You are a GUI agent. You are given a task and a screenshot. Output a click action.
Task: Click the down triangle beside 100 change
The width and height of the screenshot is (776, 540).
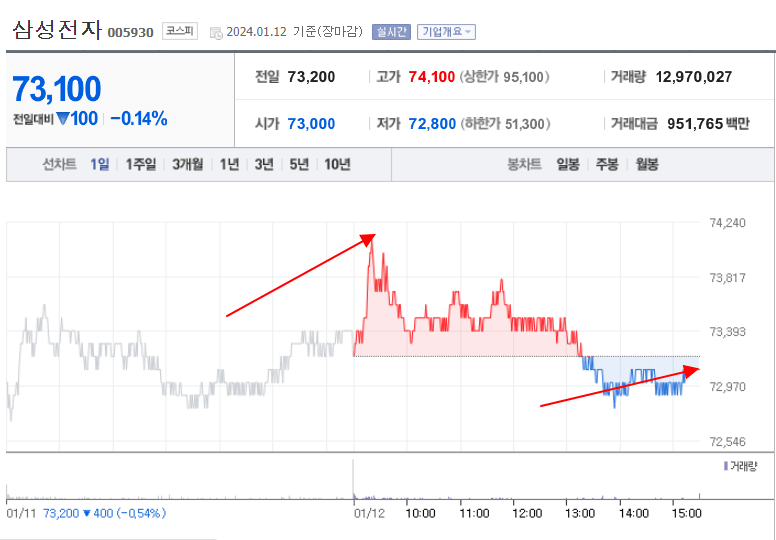(x=62, y=119)
